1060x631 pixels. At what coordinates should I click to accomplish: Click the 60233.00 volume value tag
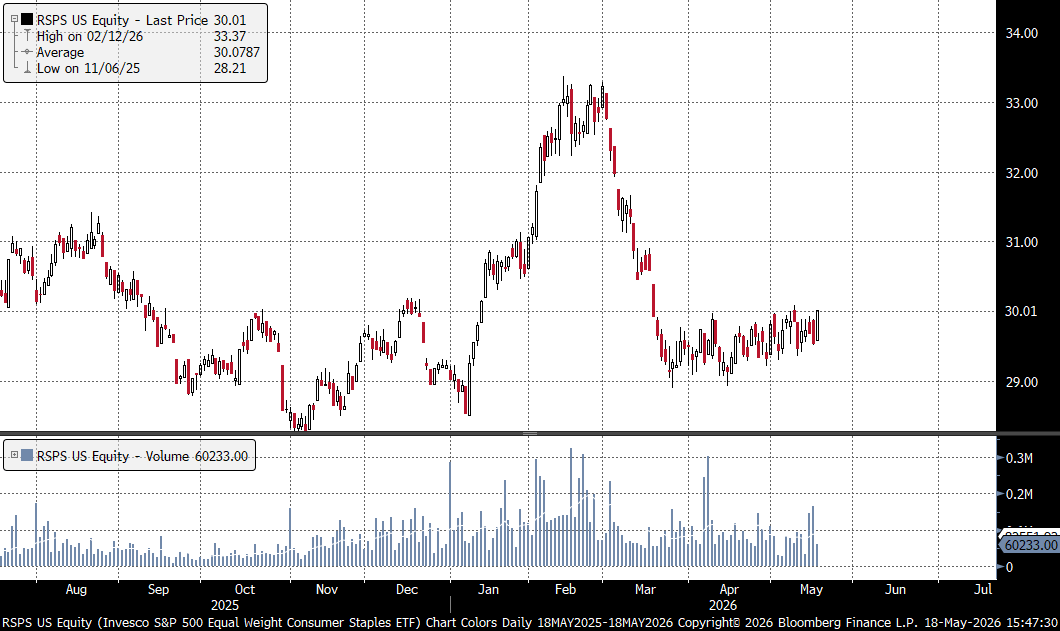click(1030, 545)
